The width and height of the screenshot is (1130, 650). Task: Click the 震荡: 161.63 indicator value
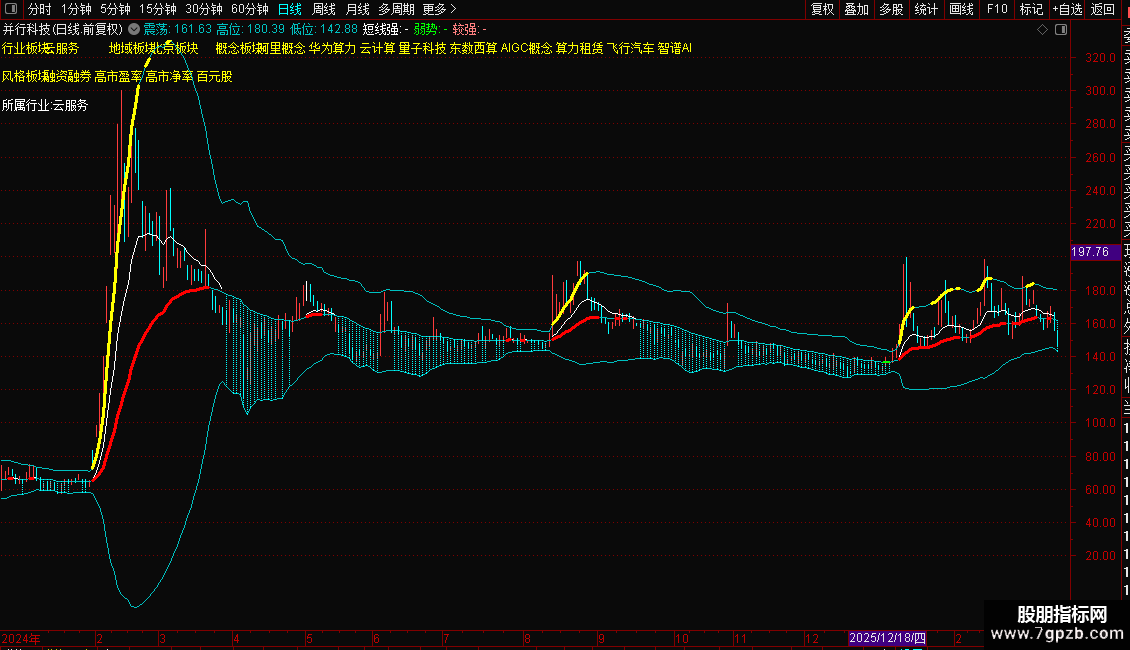point(177,30)
